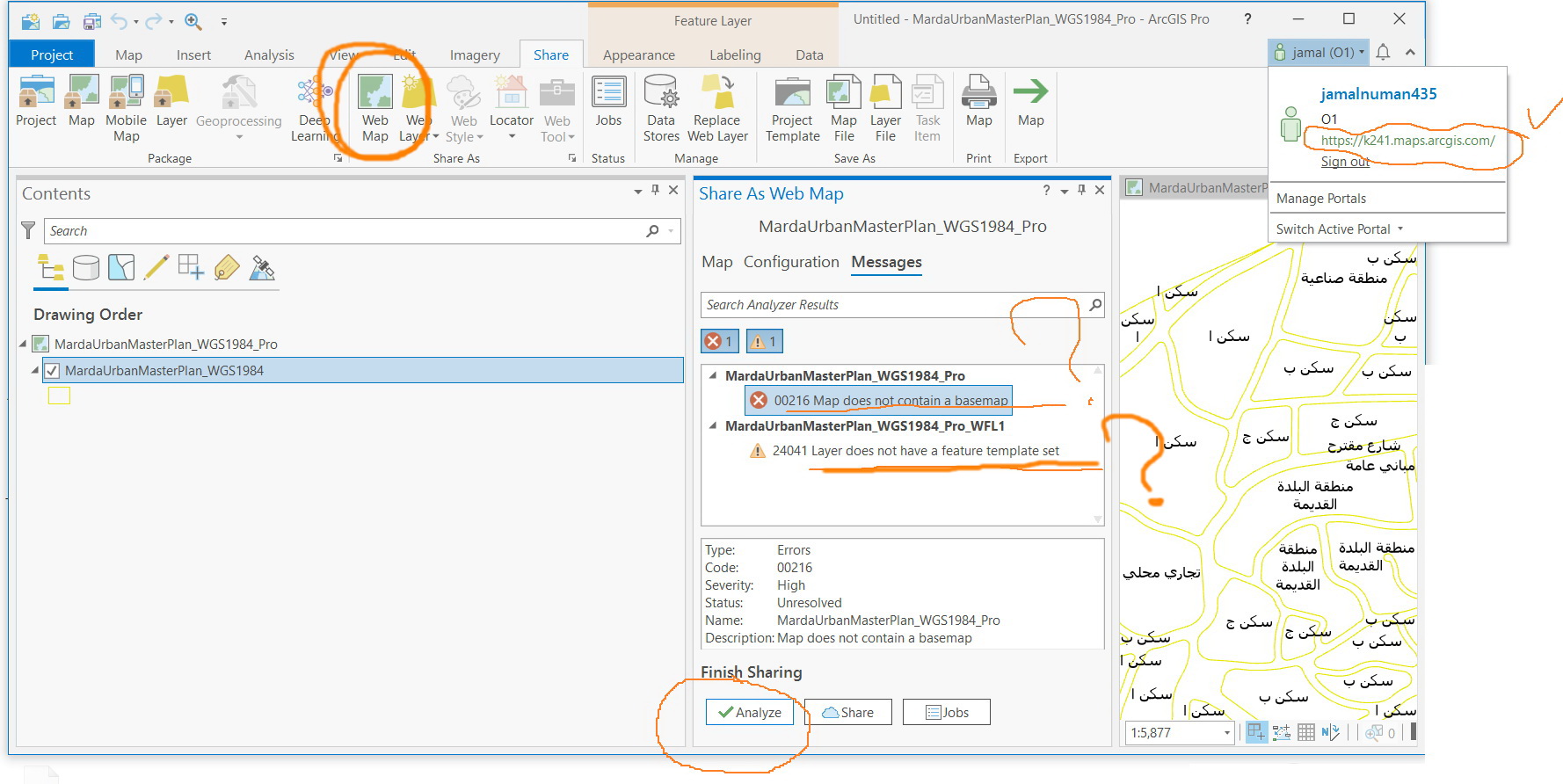Toggle auto-hide pin on Share As Web Map pane

tap(1081, 190)
